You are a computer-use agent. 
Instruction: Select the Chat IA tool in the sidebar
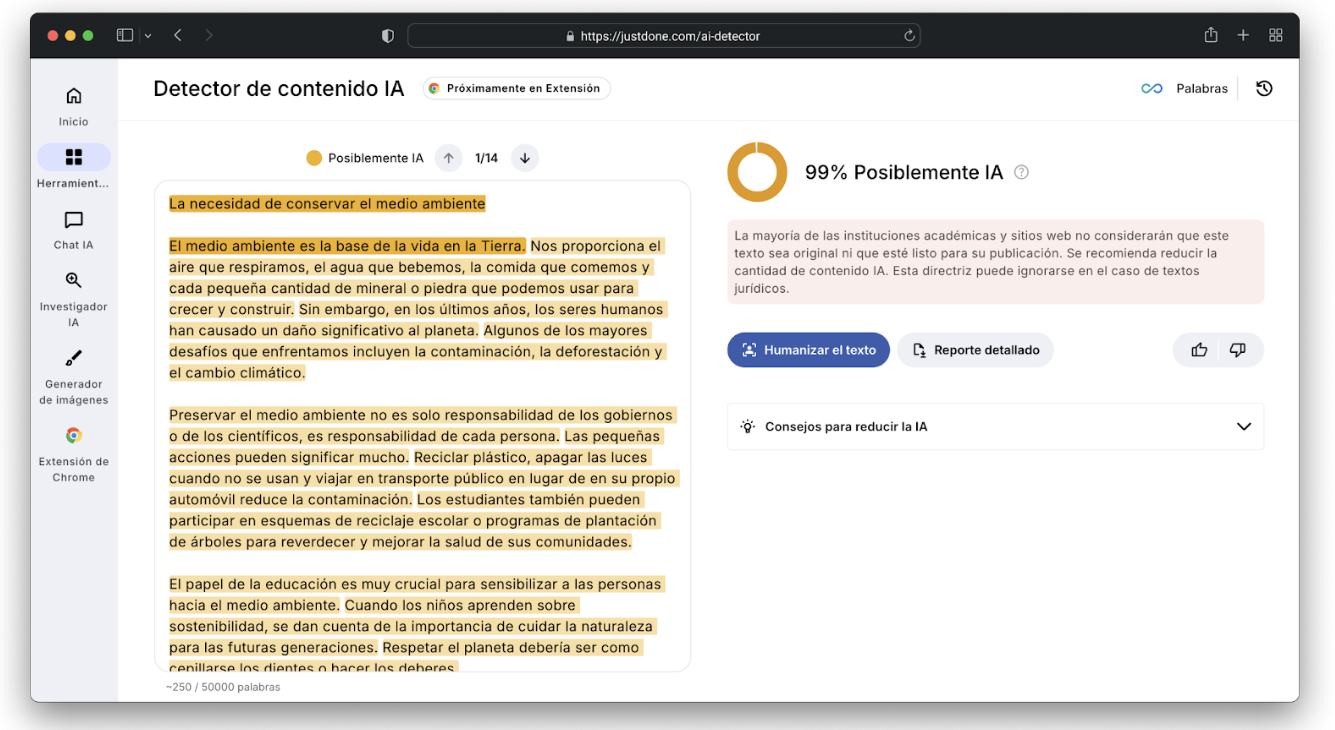(x=73, y=230)
